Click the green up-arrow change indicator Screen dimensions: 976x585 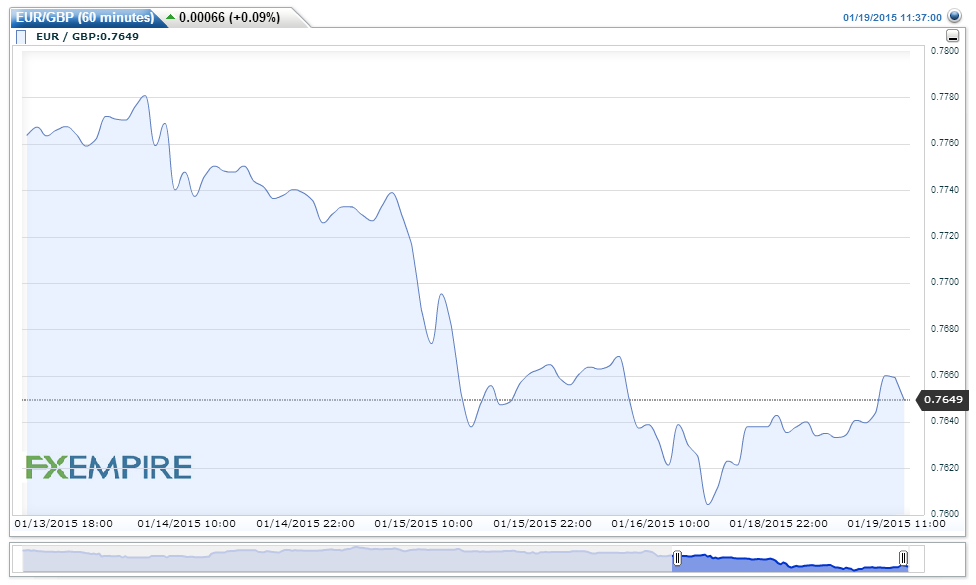[171, 17]
